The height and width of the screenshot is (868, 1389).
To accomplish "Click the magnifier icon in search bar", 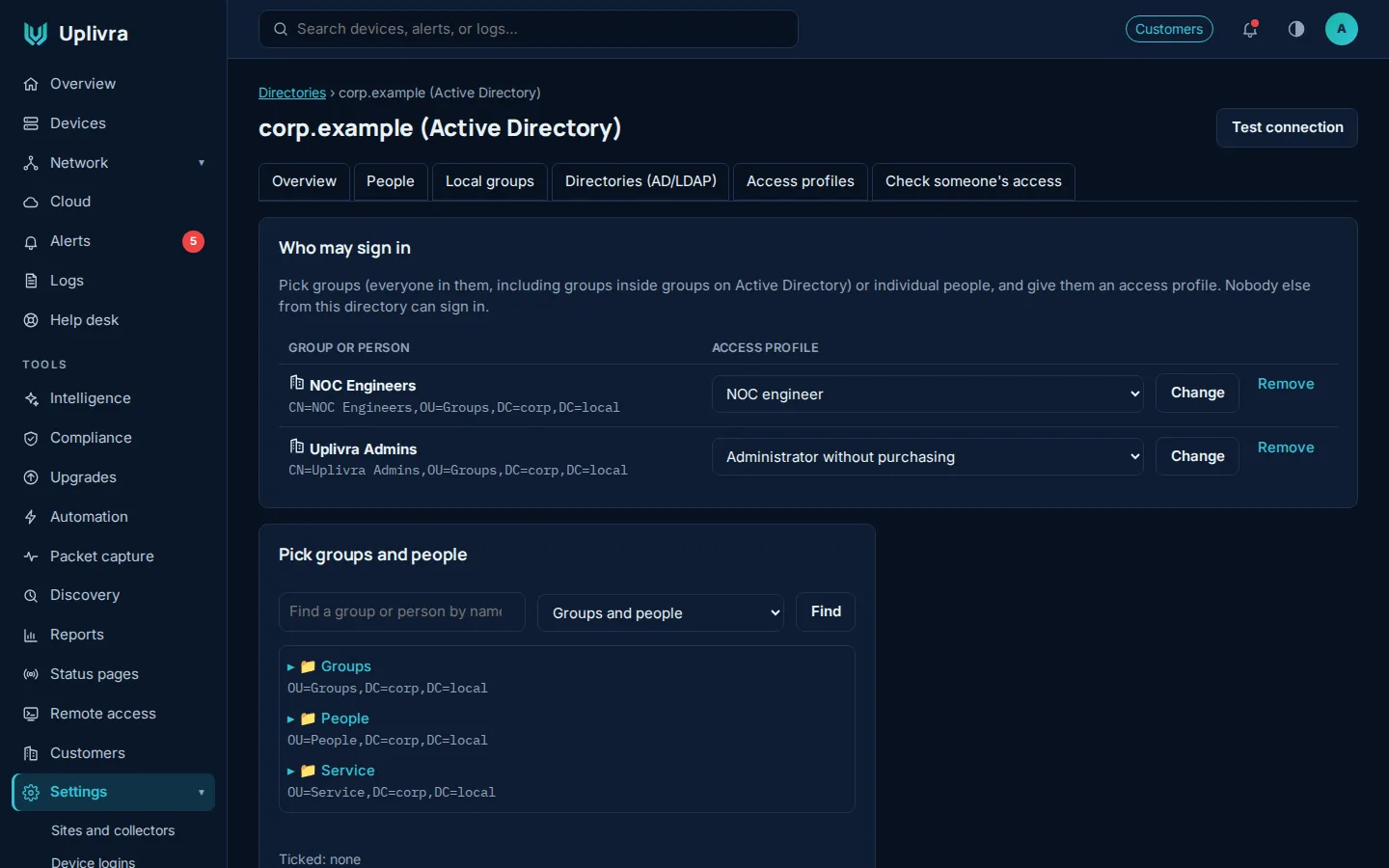I will (x=281, y=29).
